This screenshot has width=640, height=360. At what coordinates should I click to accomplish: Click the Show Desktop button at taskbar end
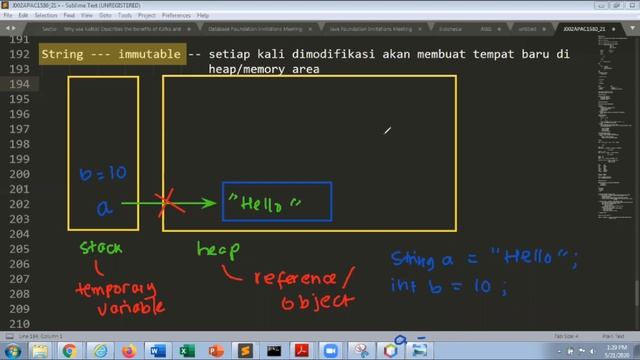(637, 351)
